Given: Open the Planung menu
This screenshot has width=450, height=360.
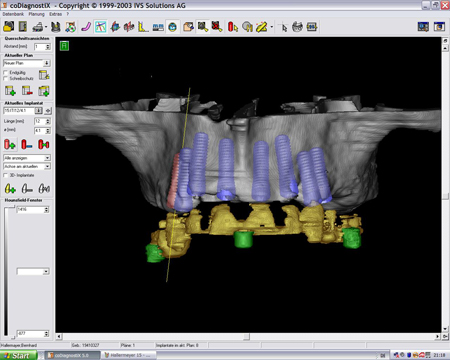Looking at the screenshot, I should point(36,14).
